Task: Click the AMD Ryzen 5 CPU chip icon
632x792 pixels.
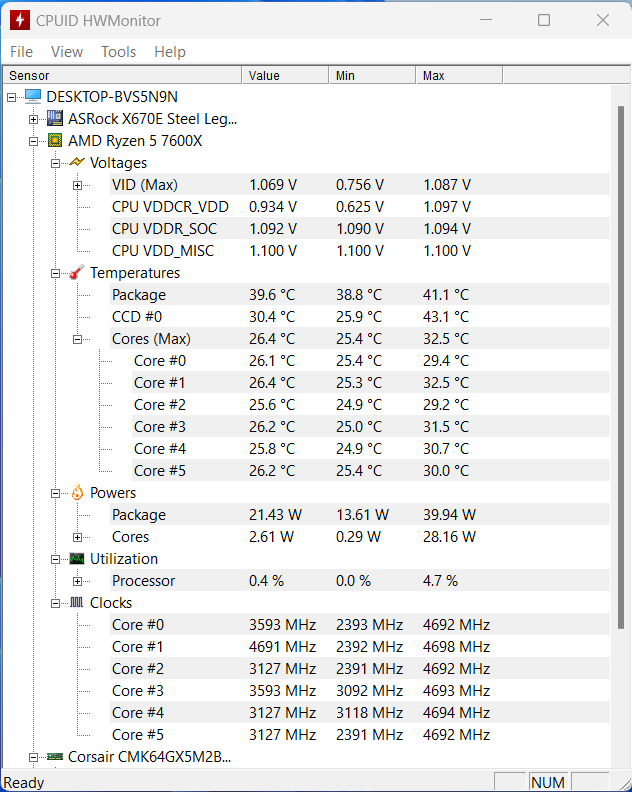Action: point(55,140)
